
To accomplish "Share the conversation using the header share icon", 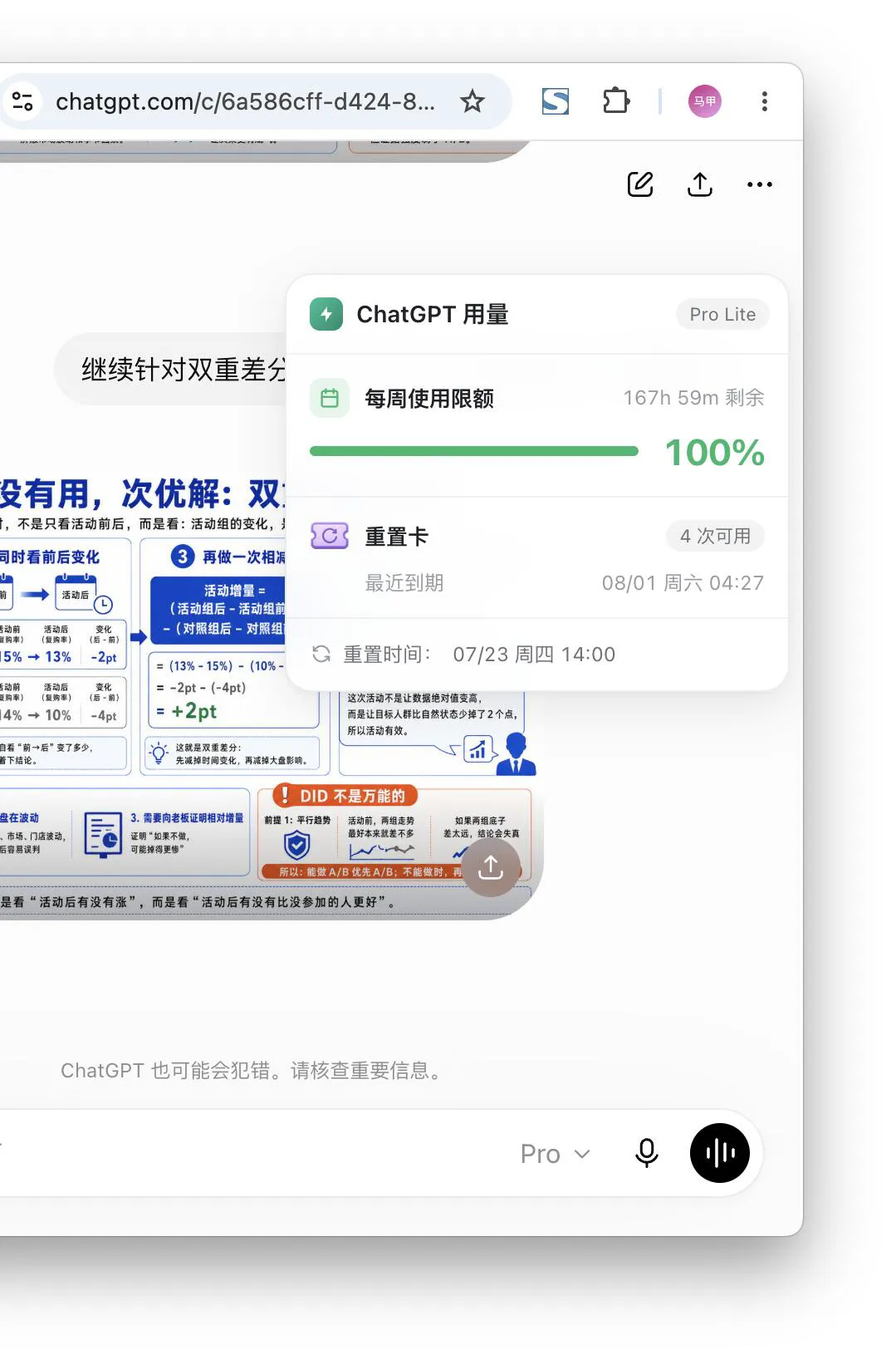I will point(700,184).
